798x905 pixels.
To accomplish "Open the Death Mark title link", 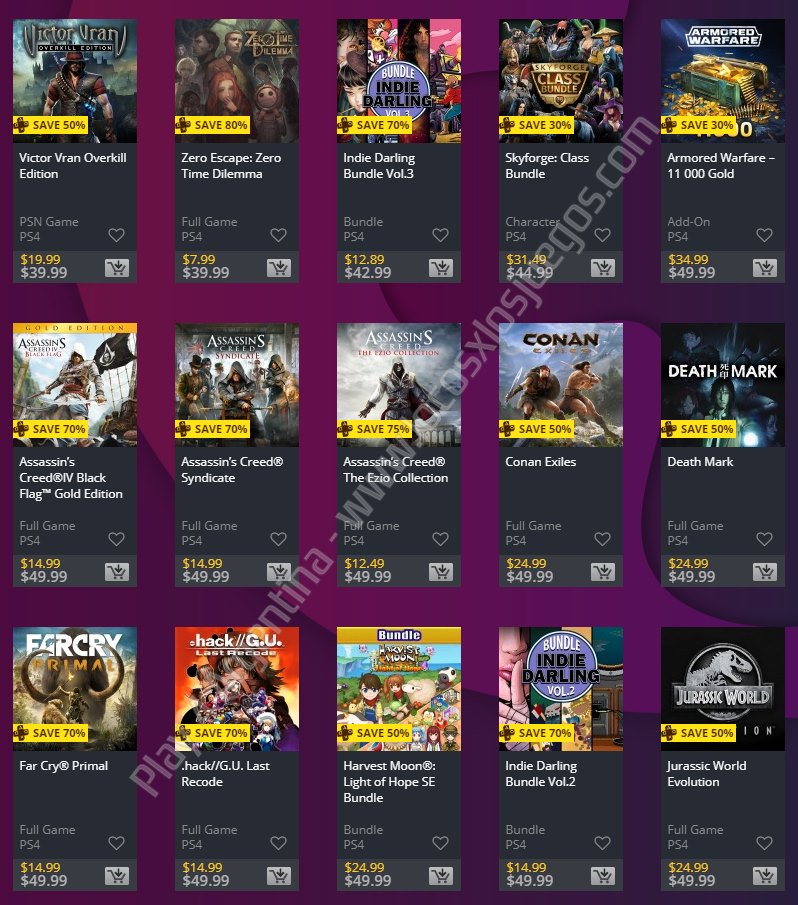I will [x=700, y=462].
